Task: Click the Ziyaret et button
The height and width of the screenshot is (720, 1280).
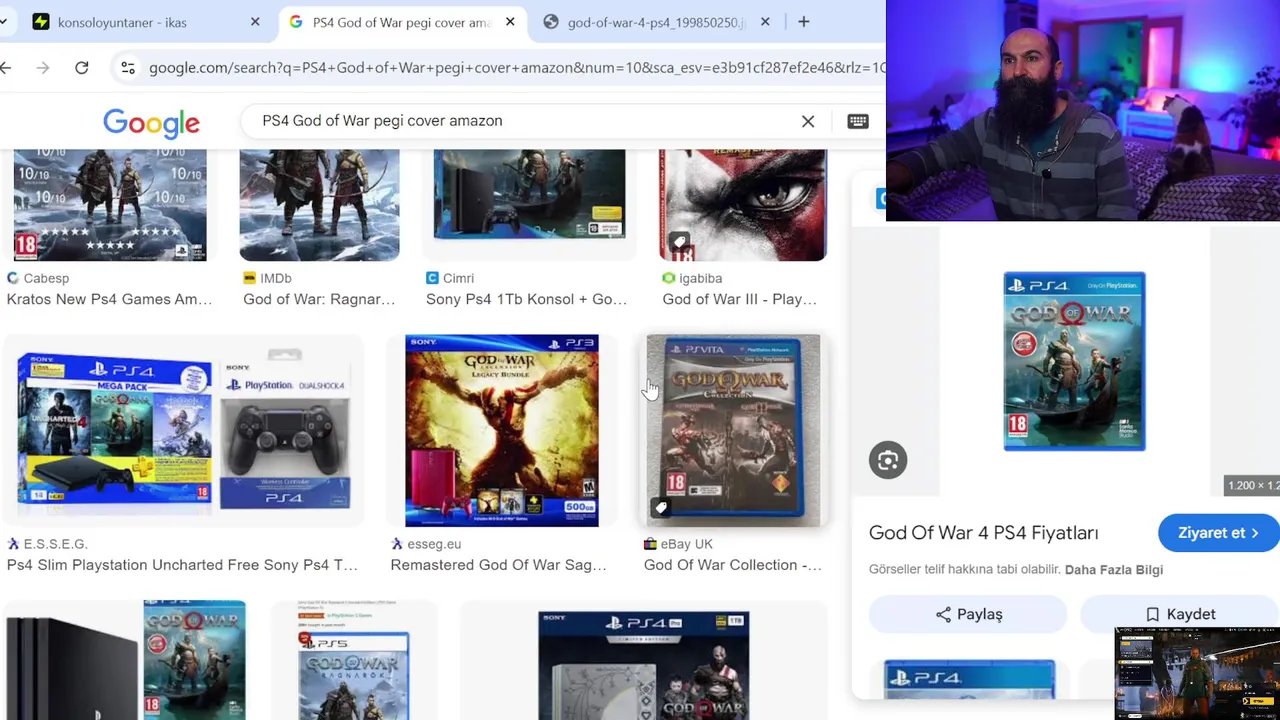Action: point(1218,533)
